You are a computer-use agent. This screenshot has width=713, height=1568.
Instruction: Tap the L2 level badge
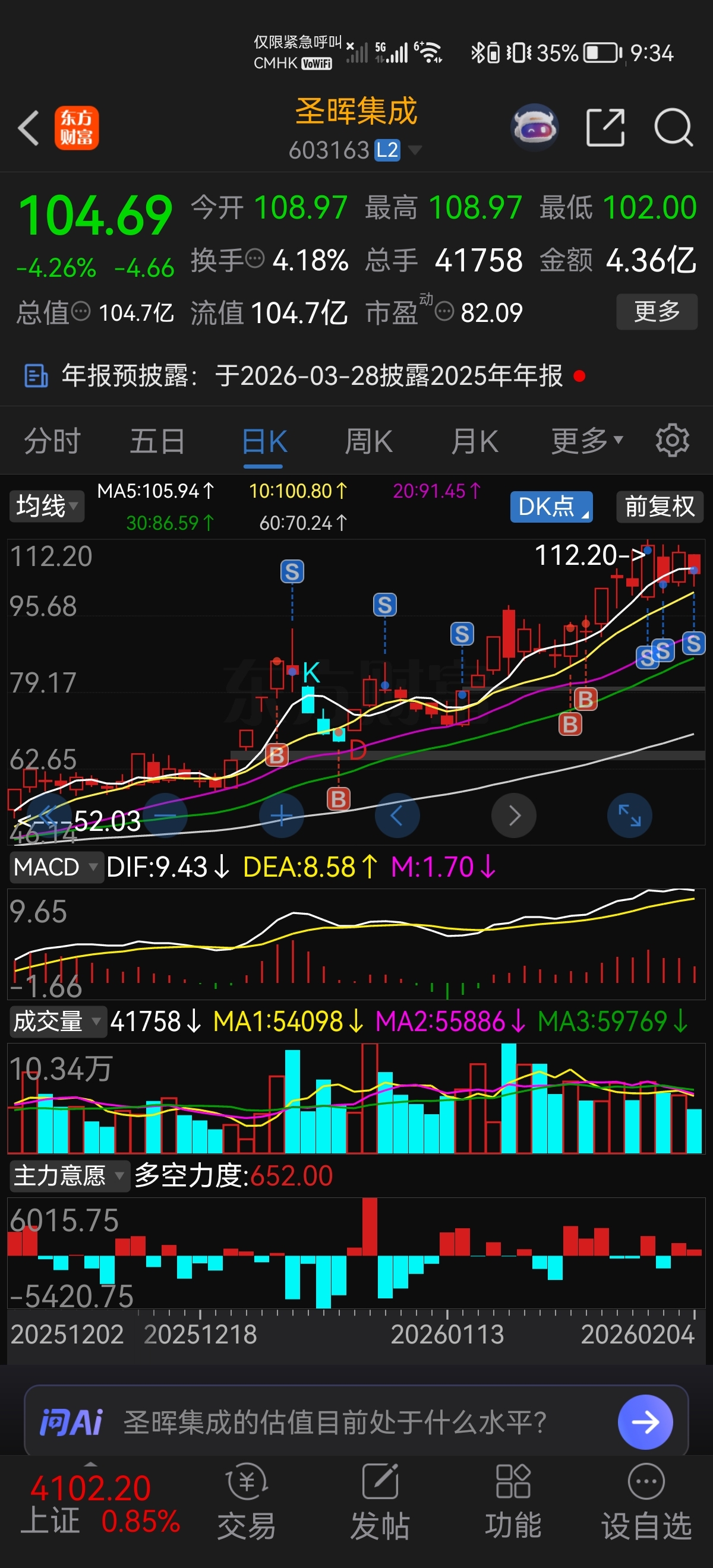(387, 150)
